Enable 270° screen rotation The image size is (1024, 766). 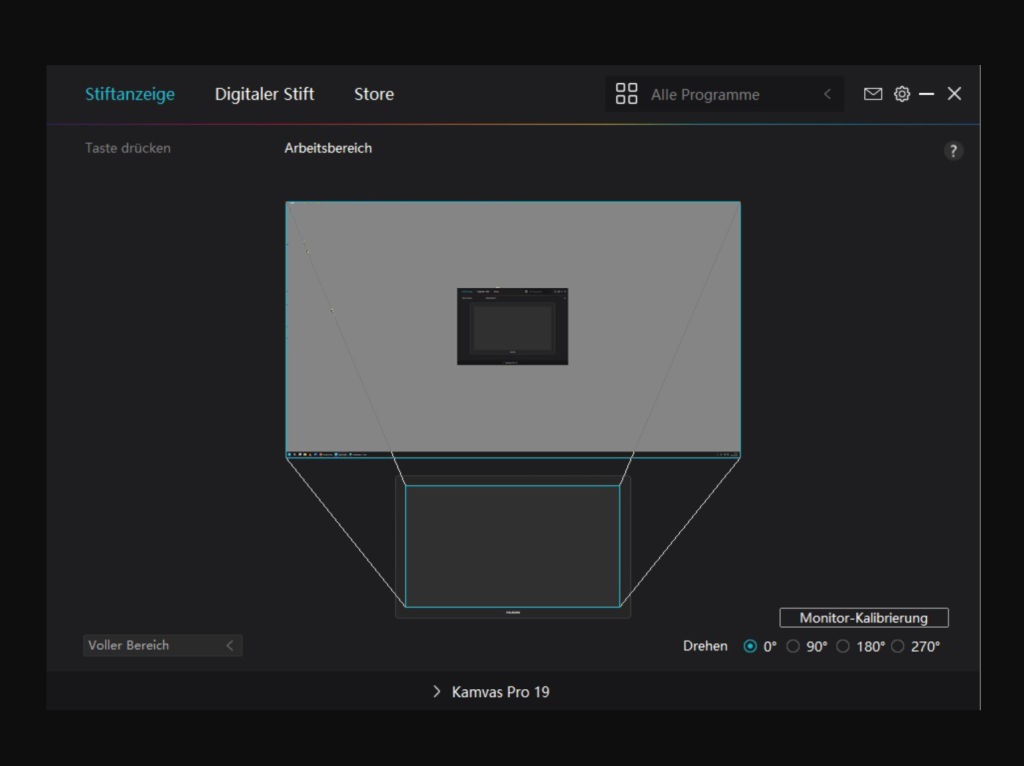pos(897,646)
